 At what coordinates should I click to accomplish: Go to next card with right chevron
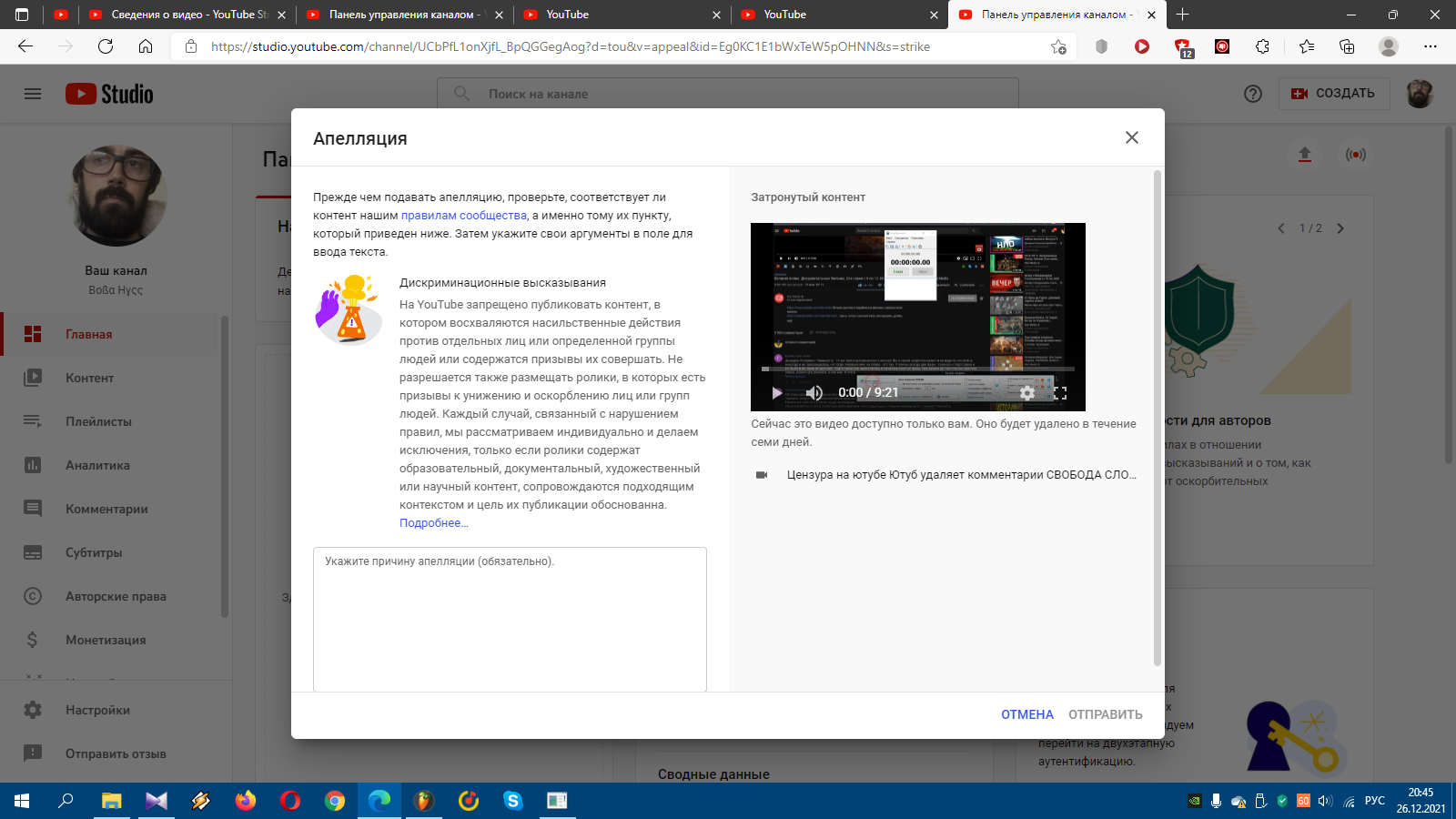(1340, 228)
